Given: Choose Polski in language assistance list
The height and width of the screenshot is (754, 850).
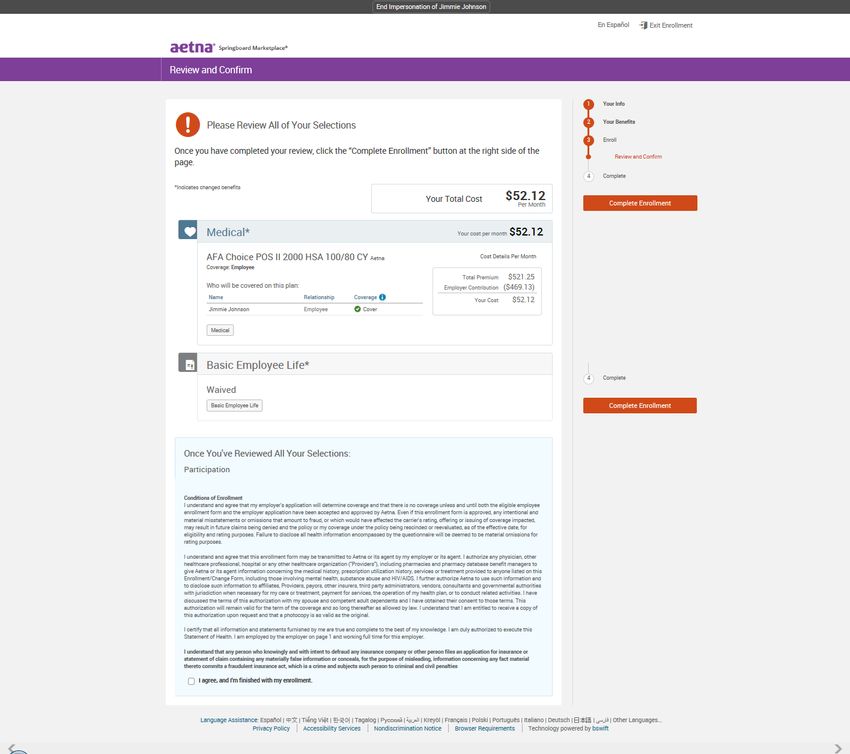Looking at the screenshot, I should click(480, 720).
